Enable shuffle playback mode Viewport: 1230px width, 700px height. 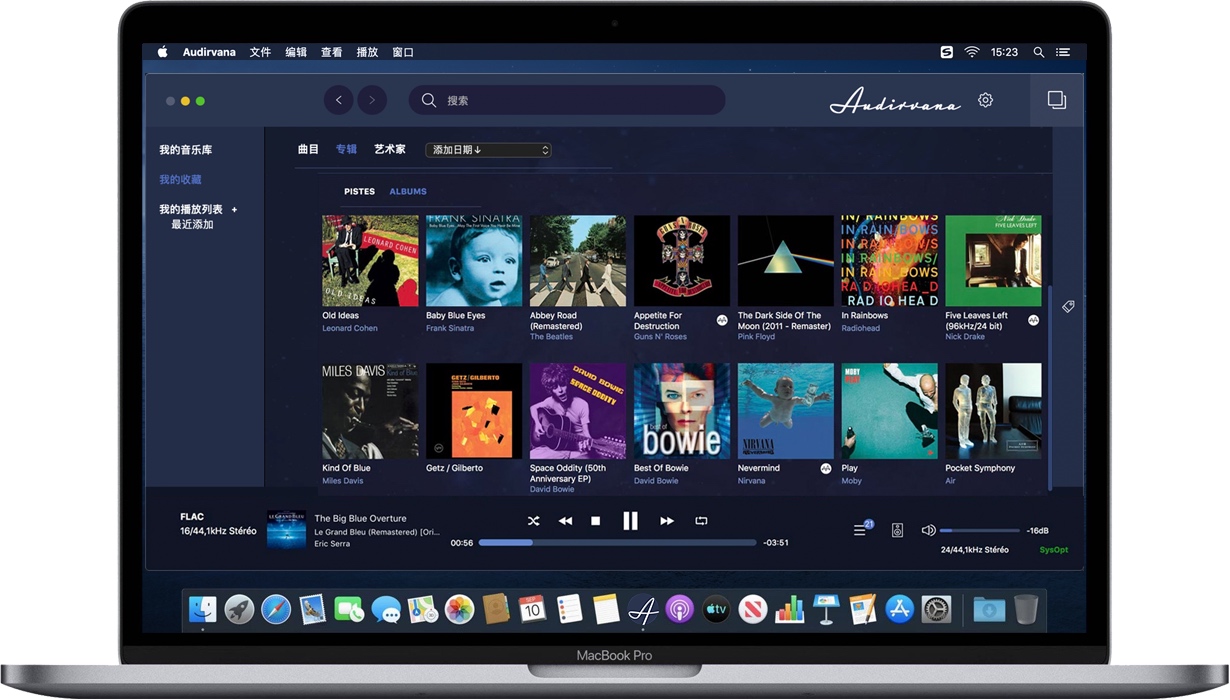click(x=533, y=520)
